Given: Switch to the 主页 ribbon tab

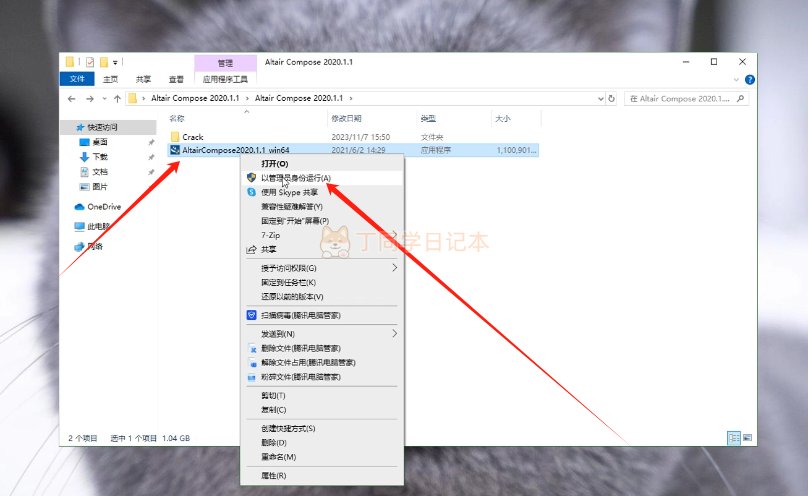Looking at the screenshot, I should click(x=110, y=79).
